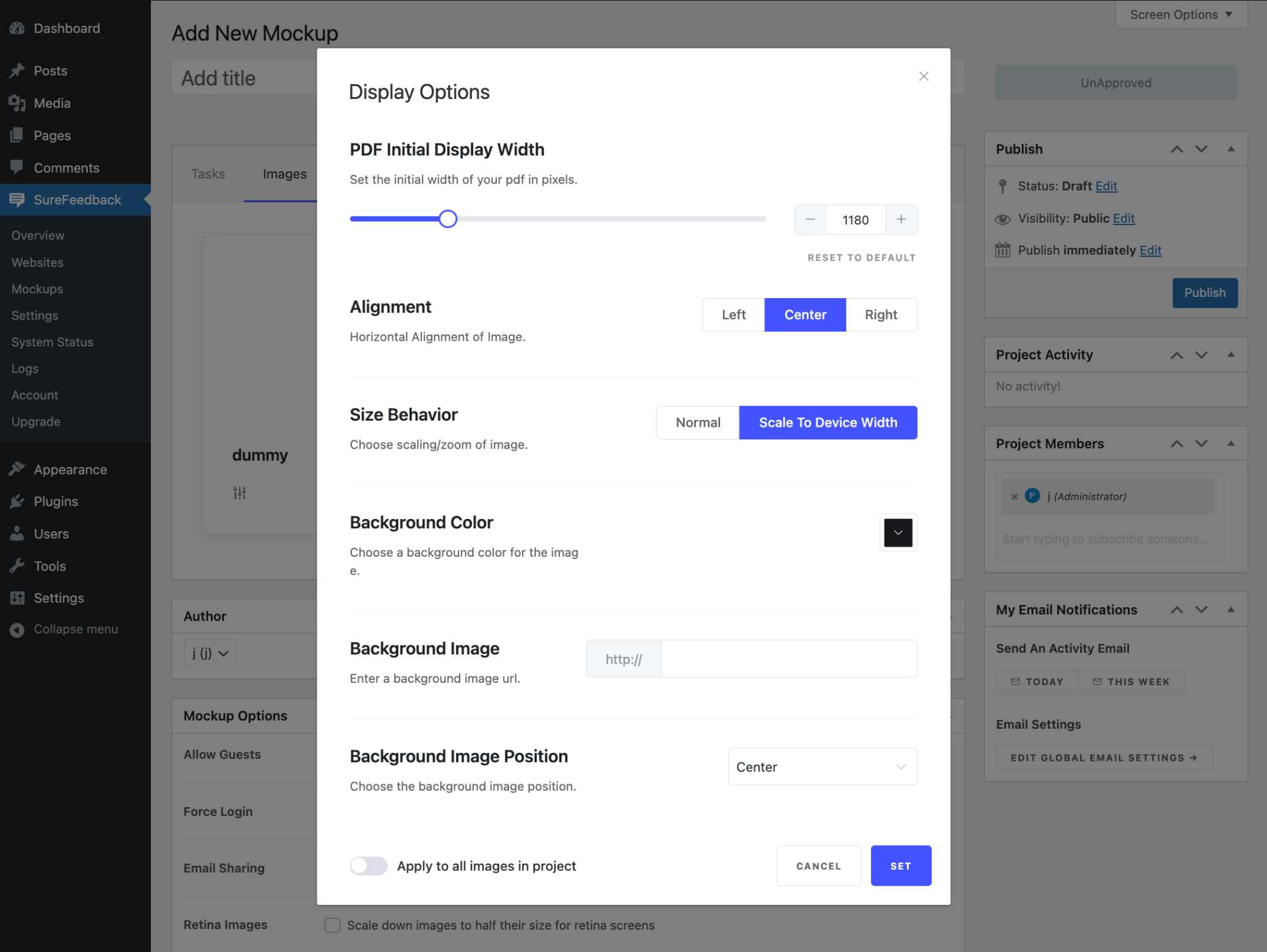Click the image adjustment sliders icon under dummy
Image resolution: width=1267 pixels, height=952 pixels.
[241, 492]
